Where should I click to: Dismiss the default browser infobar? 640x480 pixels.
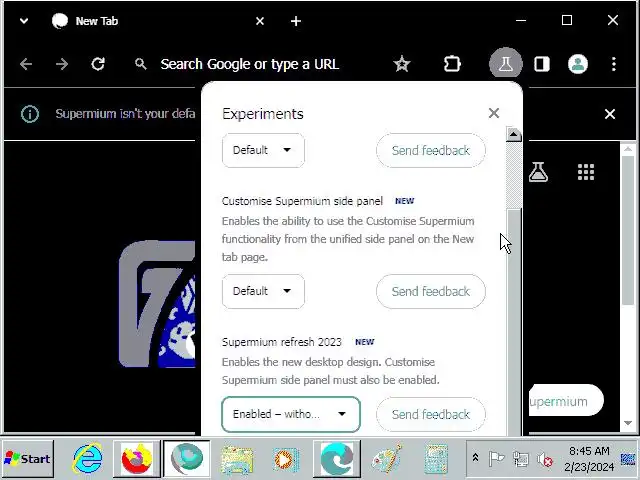tap(610, 114)
